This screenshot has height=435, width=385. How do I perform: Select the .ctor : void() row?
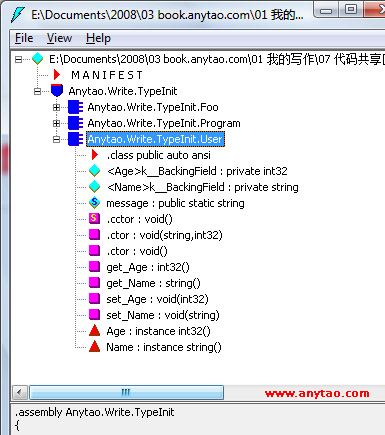click(x=137, y=251)
